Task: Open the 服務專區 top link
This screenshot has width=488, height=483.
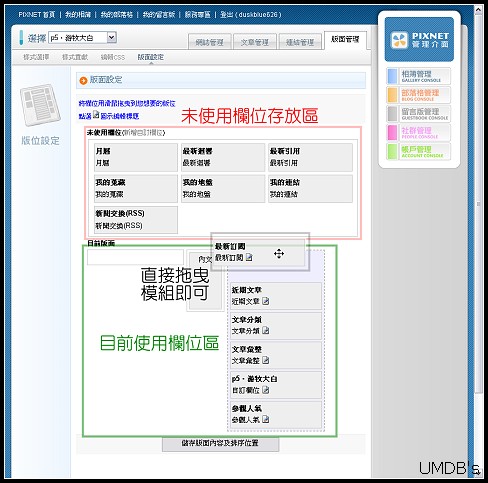Action: pos(197,15)
